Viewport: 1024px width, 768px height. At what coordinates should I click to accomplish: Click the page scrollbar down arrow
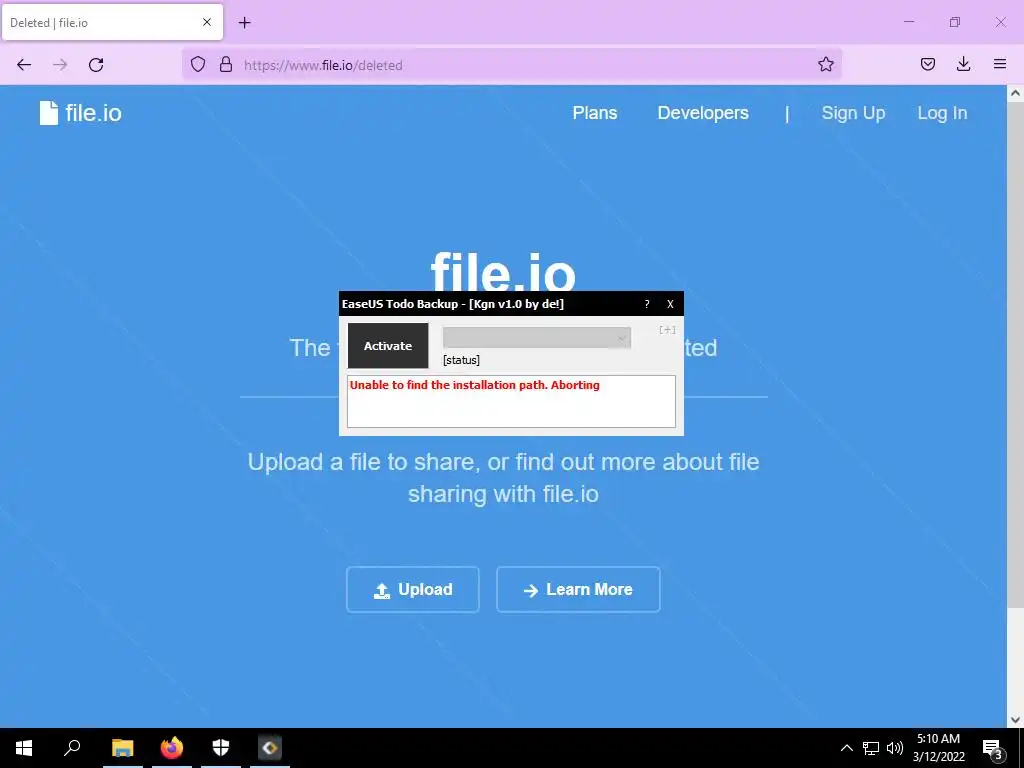point(1015,720)
